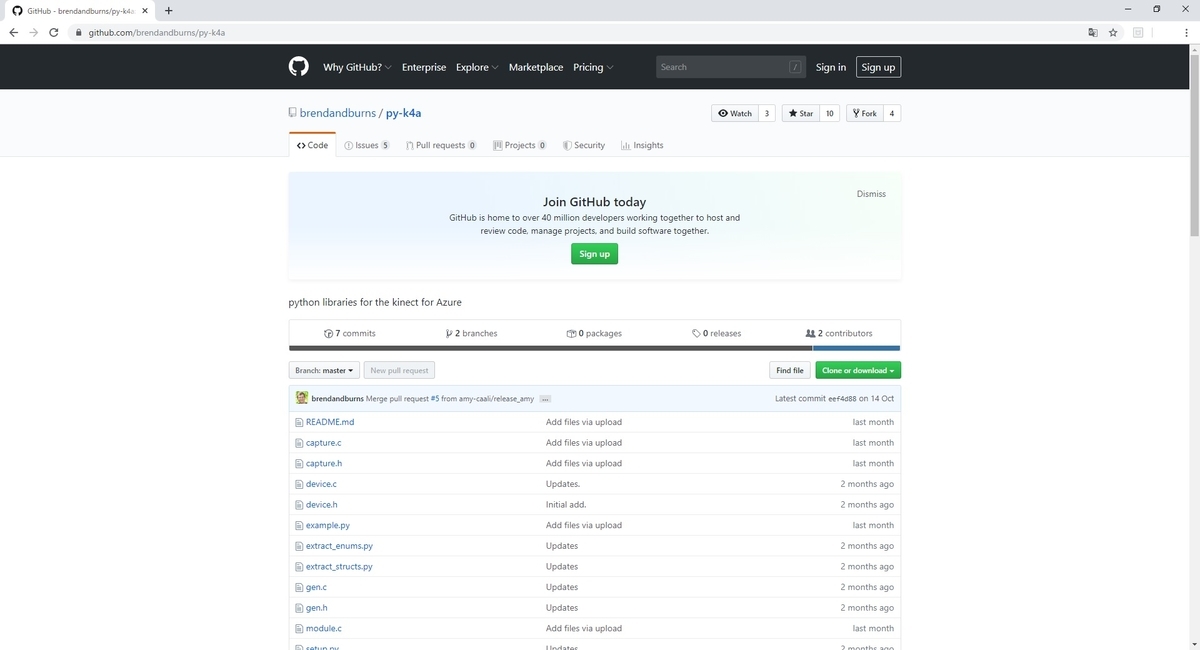Click the translate page icon
This screenshot has width=1200, height=650.
(x=1093, y=32)
